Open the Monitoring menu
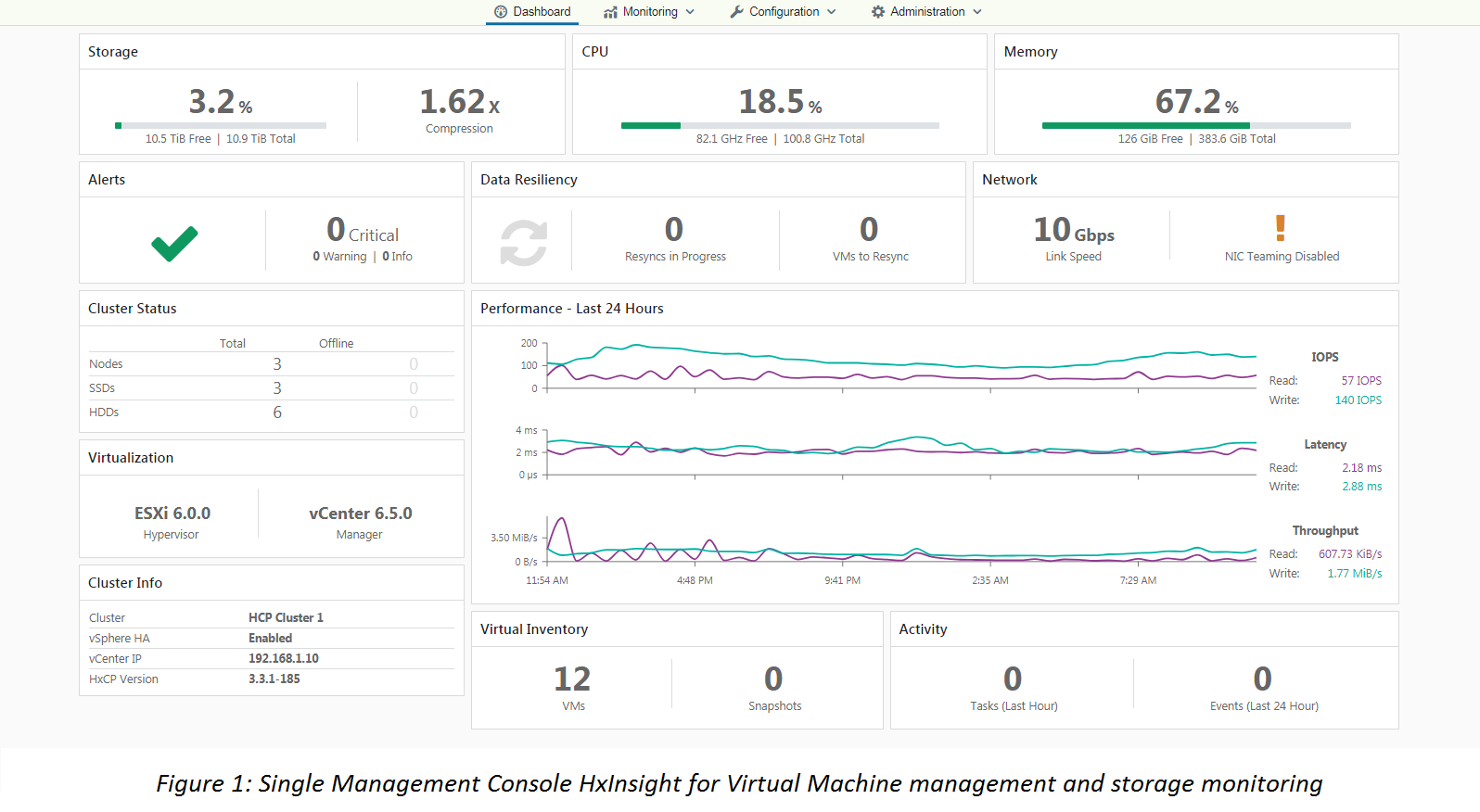This screenshot has width=1480, height=812. point(650,12)
